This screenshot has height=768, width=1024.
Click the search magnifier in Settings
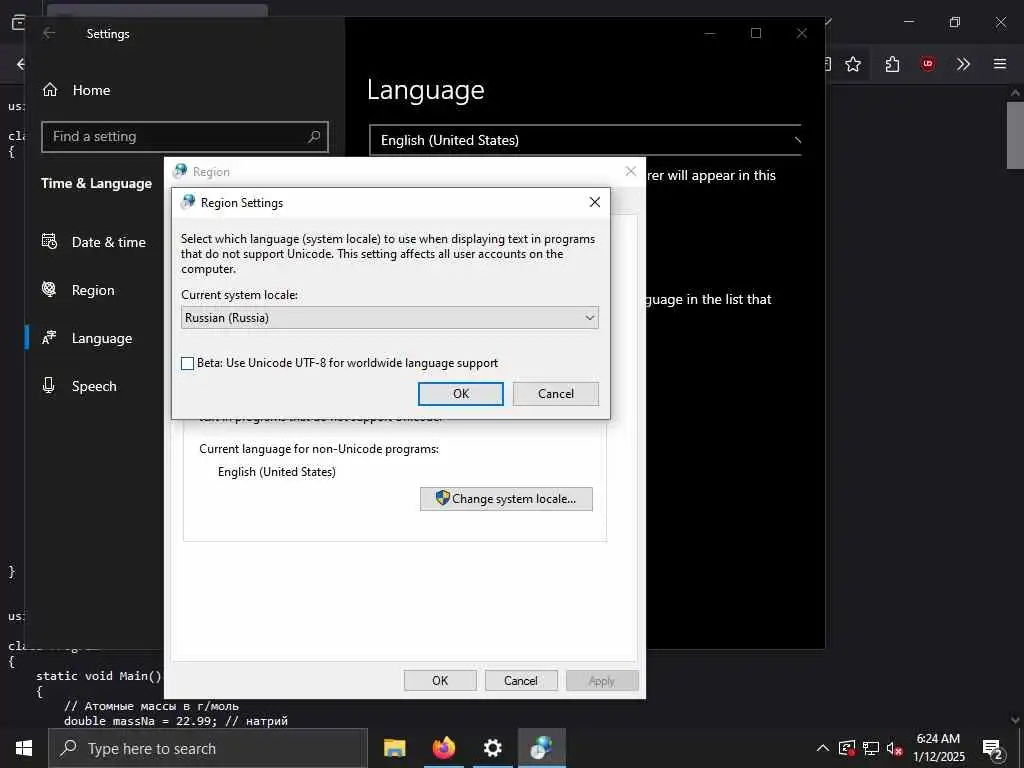[x=314, y=136]
